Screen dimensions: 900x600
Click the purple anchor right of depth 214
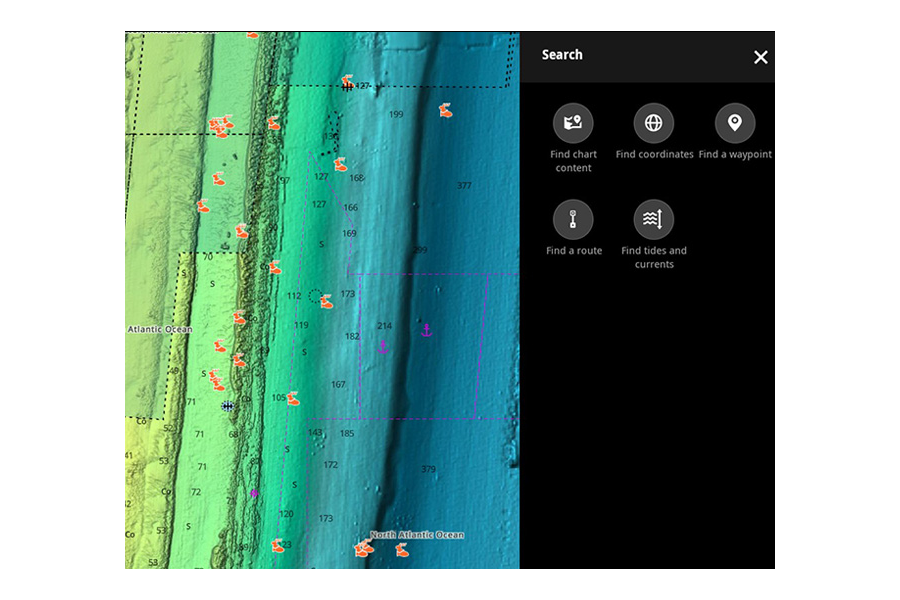pyautogui.click(x=426, y=330)
